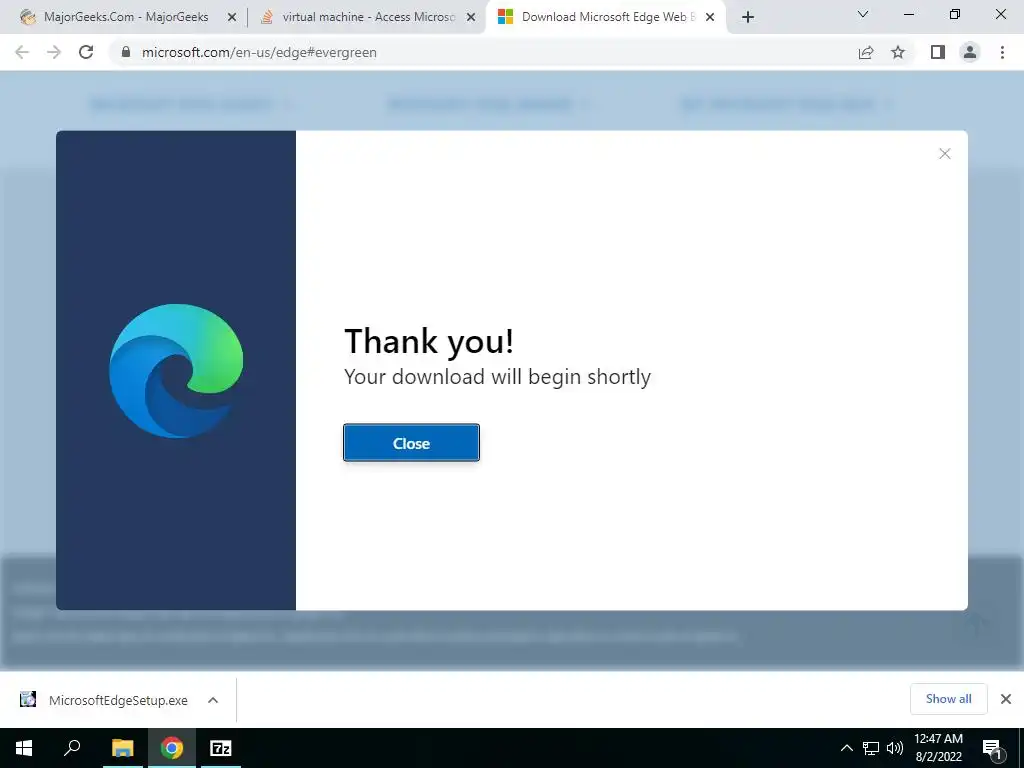Screen dimensions: 1024x768
Task: Open File Explorer from taskbar
Action: click(x=122, y=748)
